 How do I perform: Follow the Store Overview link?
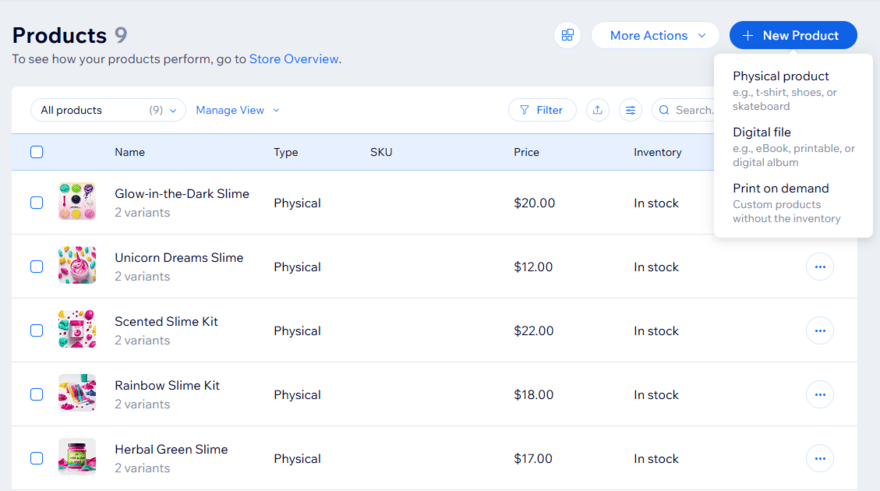click(293, 59)
